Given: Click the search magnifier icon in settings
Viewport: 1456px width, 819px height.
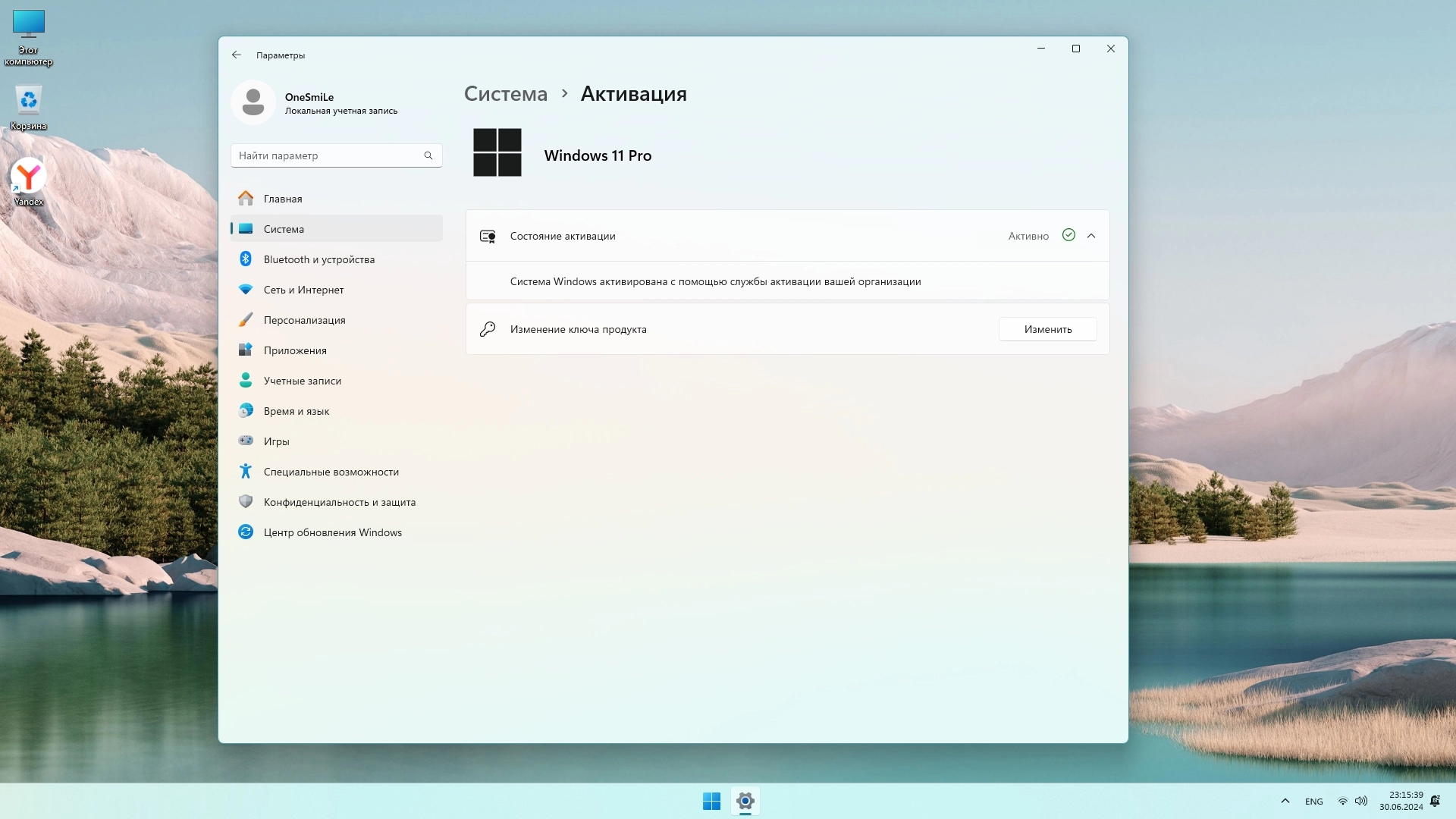Looking at the screenshot, I should (x=428, y=155).
